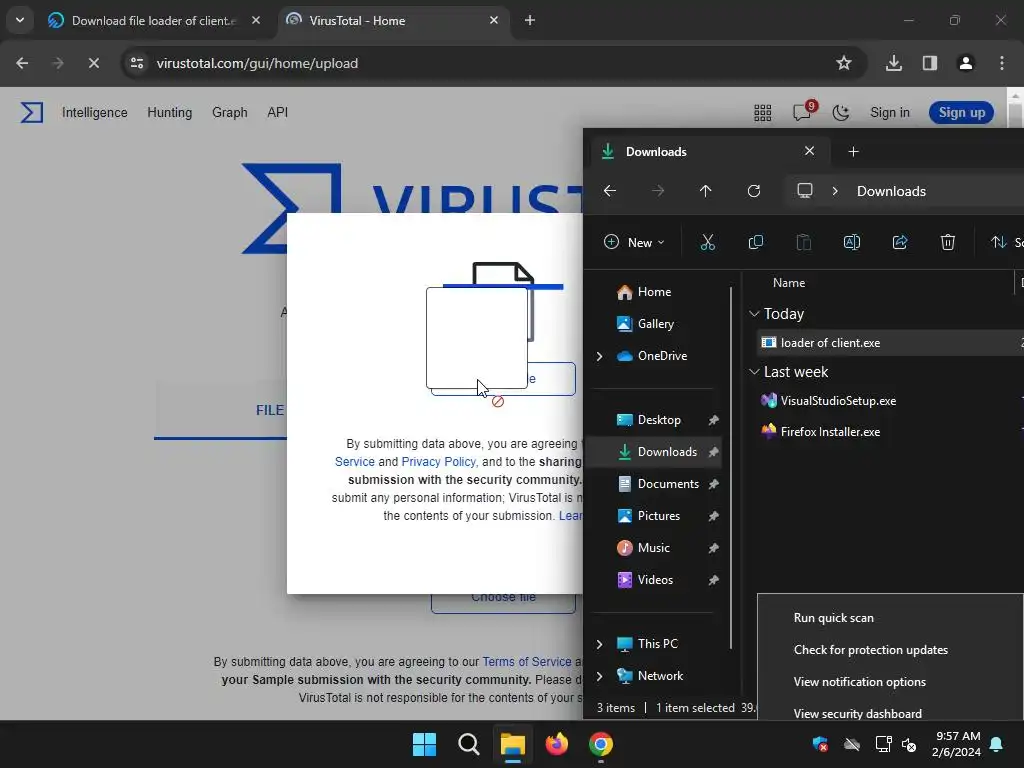Go up one folder level in Explorer
This screenshot has height=768, width=1024.
point(705,191)
